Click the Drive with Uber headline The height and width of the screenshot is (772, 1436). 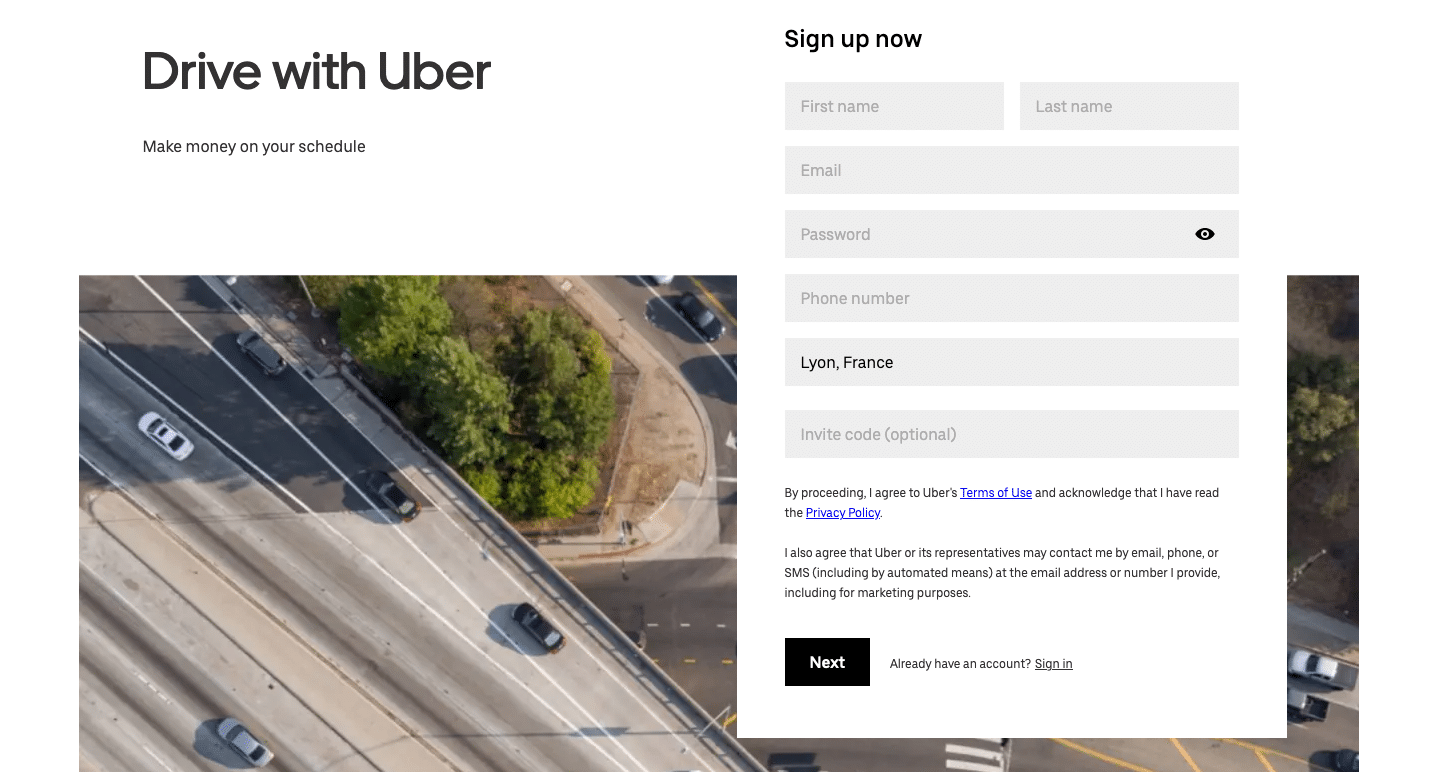(x=317, y=72)
